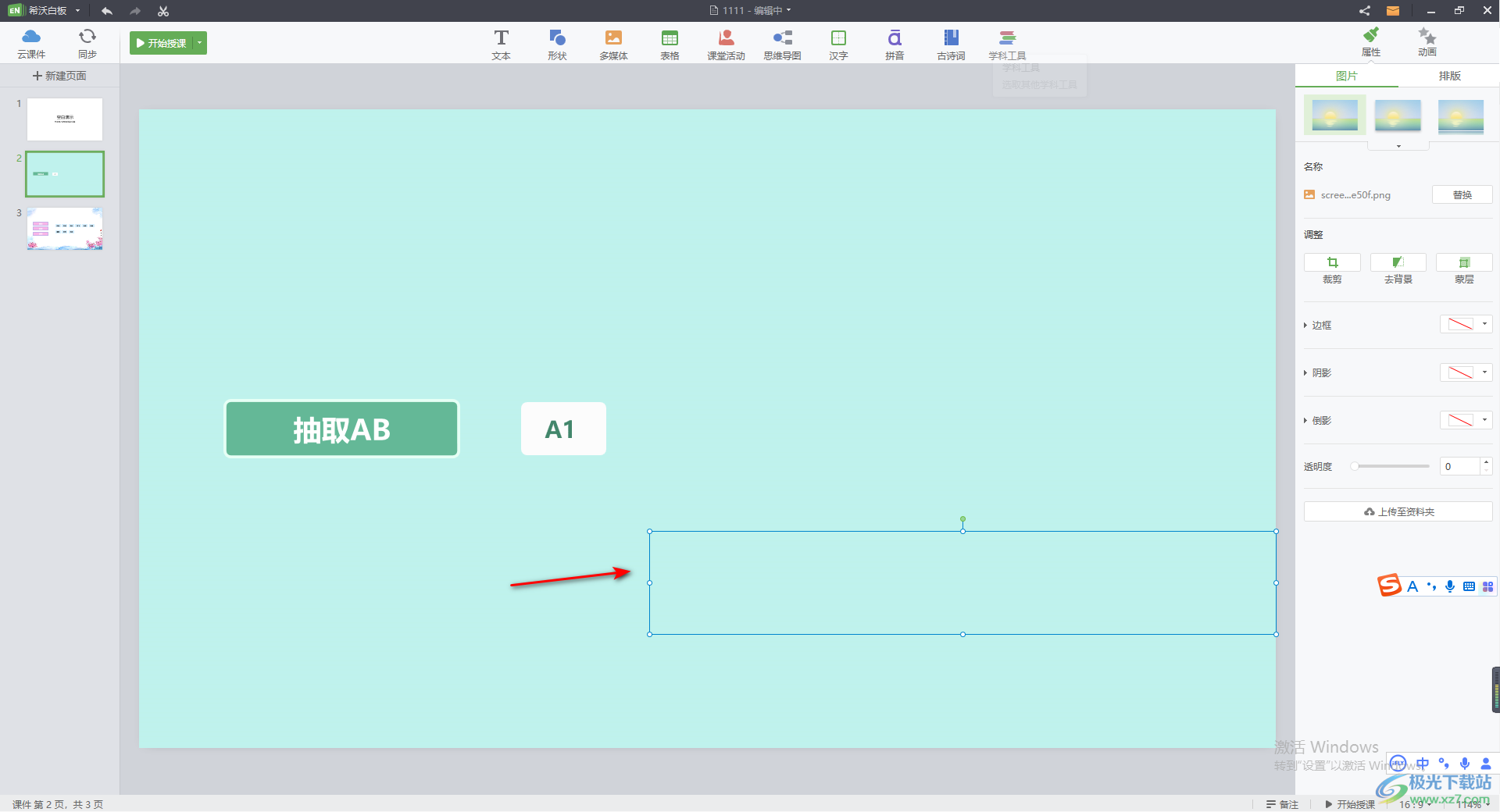Open 备注 notes in status bar

coord(1282,804)
